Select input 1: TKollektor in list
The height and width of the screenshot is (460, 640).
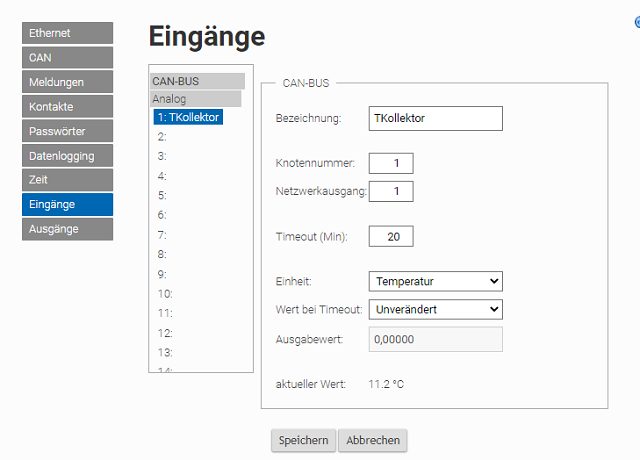(188, 117)
